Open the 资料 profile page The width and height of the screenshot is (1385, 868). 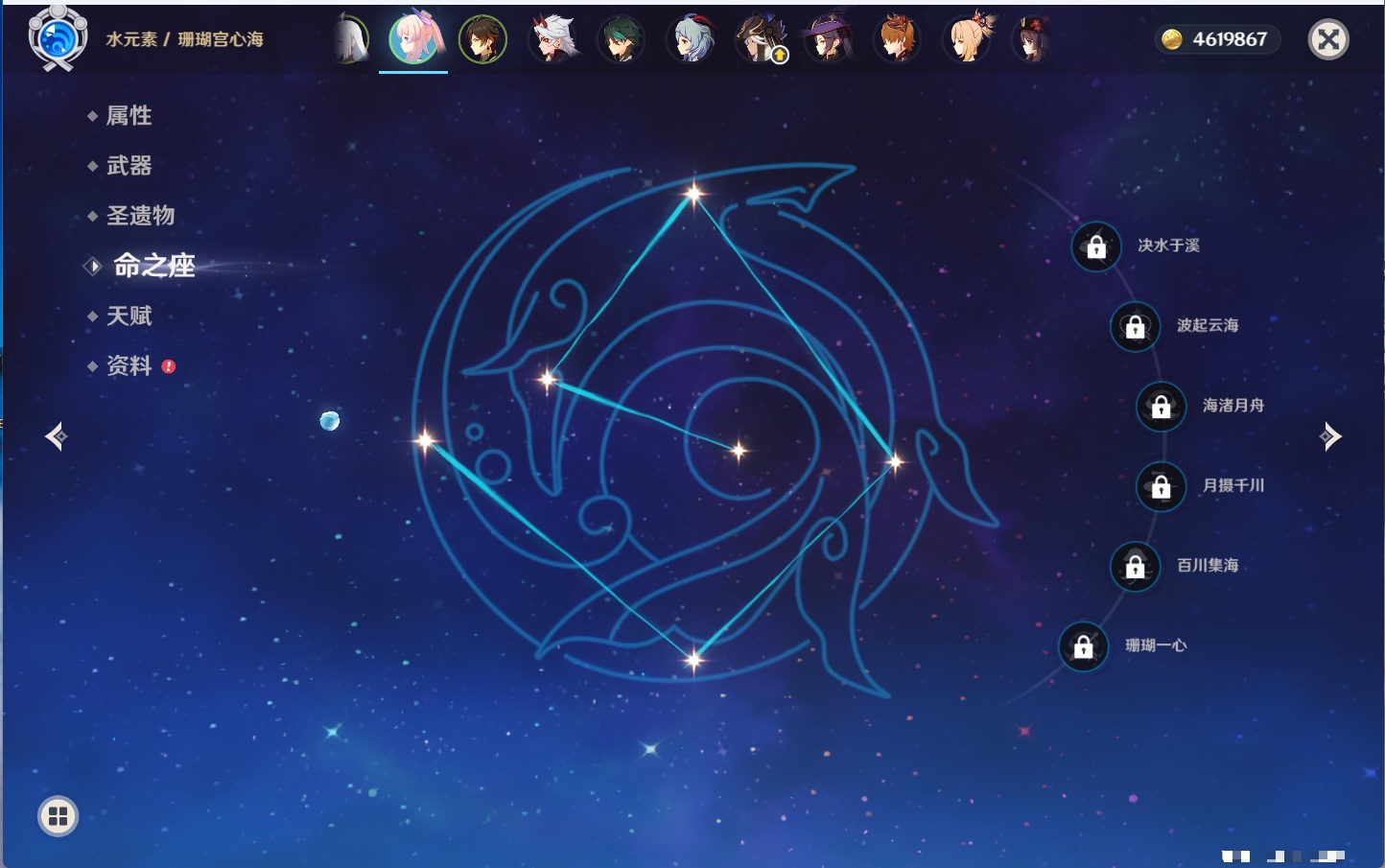(129, 365)
